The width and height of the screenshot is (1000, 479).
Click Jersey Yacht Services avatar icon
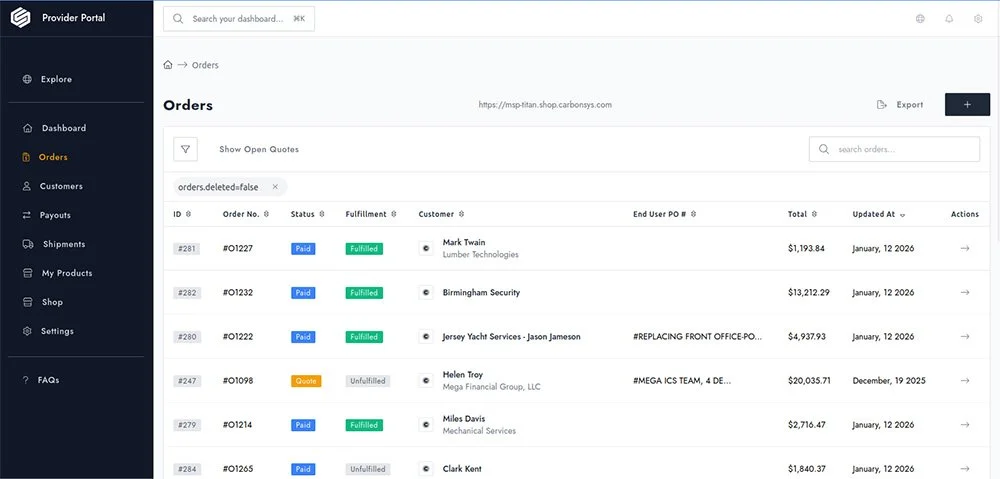point(426,336)
